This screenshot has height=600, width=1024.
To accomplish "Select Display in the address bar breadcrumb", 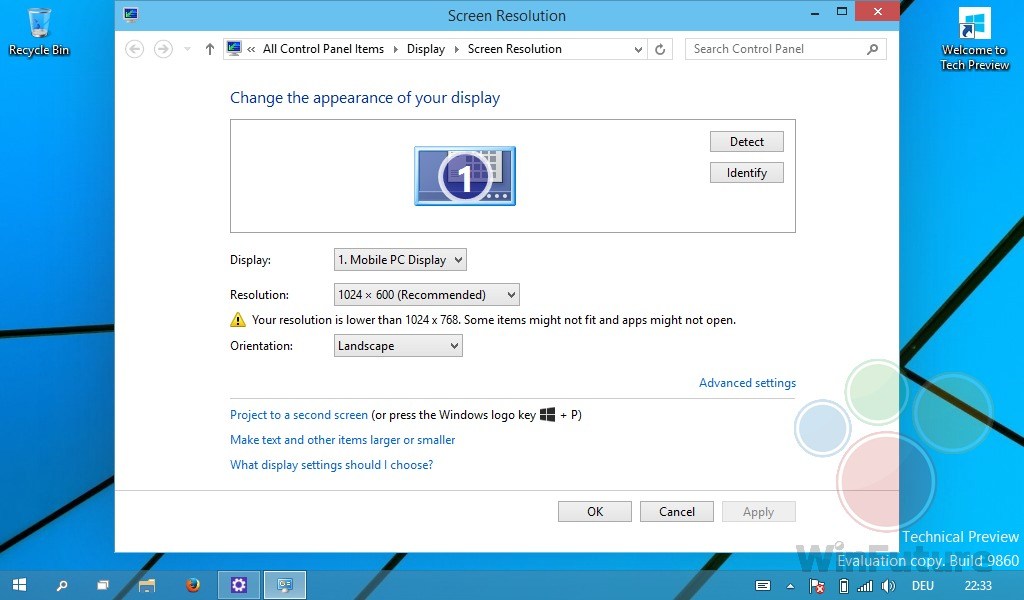I will (425, 48).
